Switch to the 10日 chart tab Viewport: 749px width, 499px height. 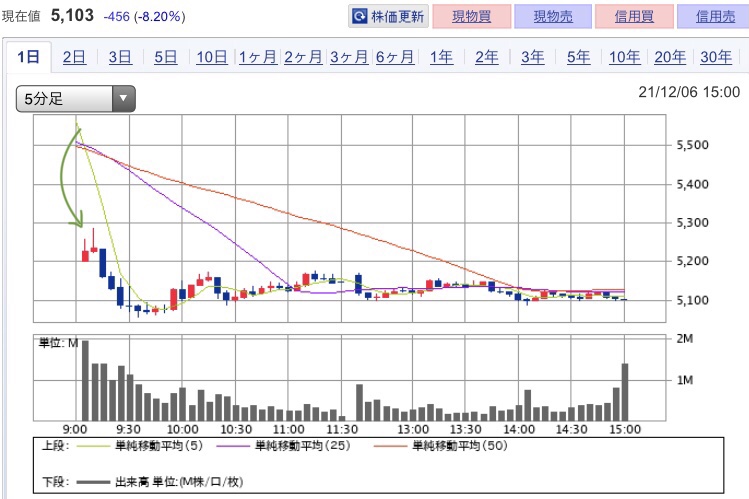(x=212, y=57)
